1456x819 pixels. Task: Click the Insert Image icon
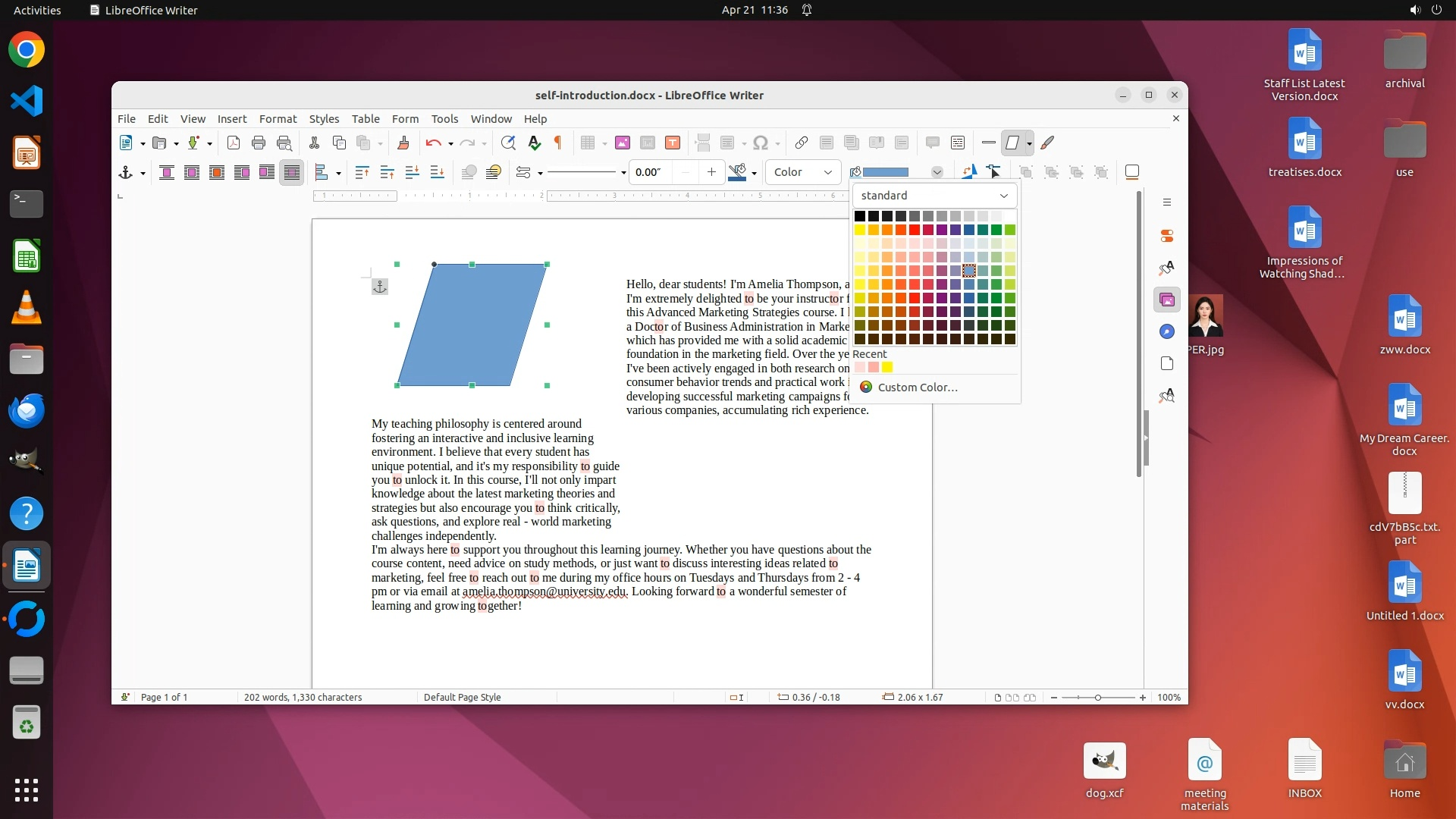tap(622, 143)
